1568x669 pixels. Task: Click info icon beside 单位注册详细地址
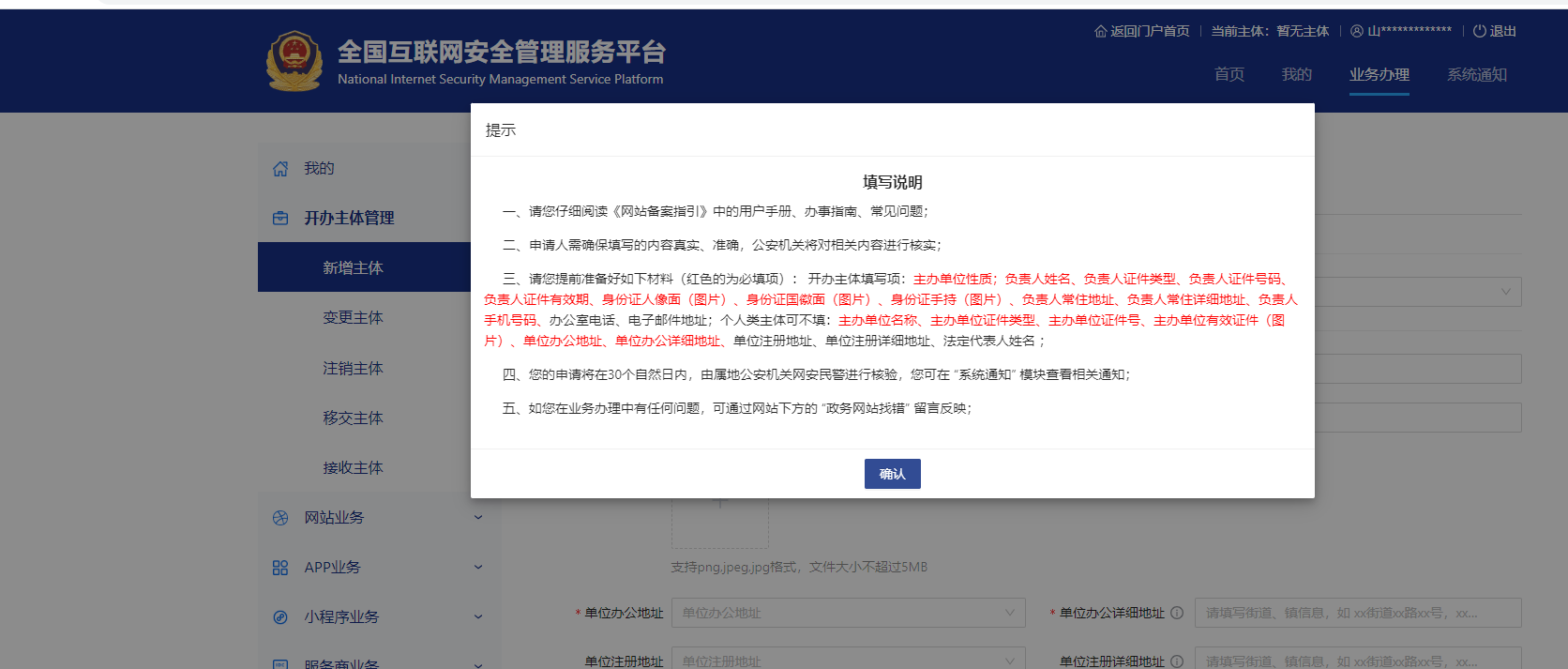pyautogui.click(x=1177, y=661)
